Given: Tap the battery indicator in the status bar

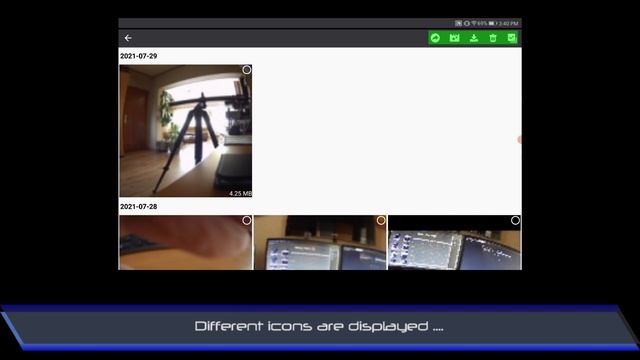Looking at the screenshot, I should [491, 23].
